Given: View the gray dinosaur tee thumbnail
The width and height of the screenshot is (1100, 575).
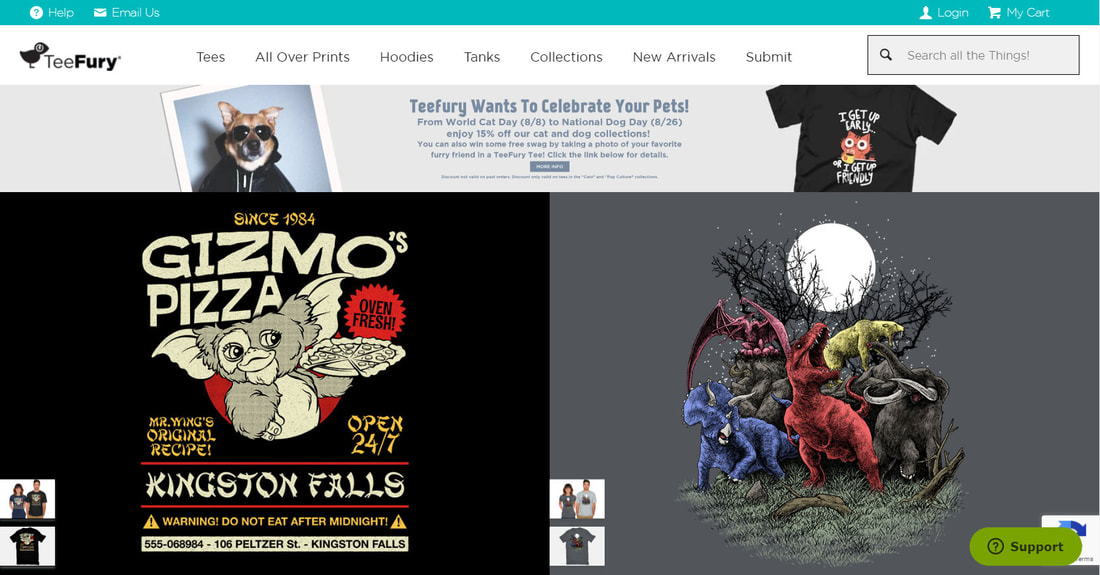Looking at the screenshot, I should click(x=577, y=546).
